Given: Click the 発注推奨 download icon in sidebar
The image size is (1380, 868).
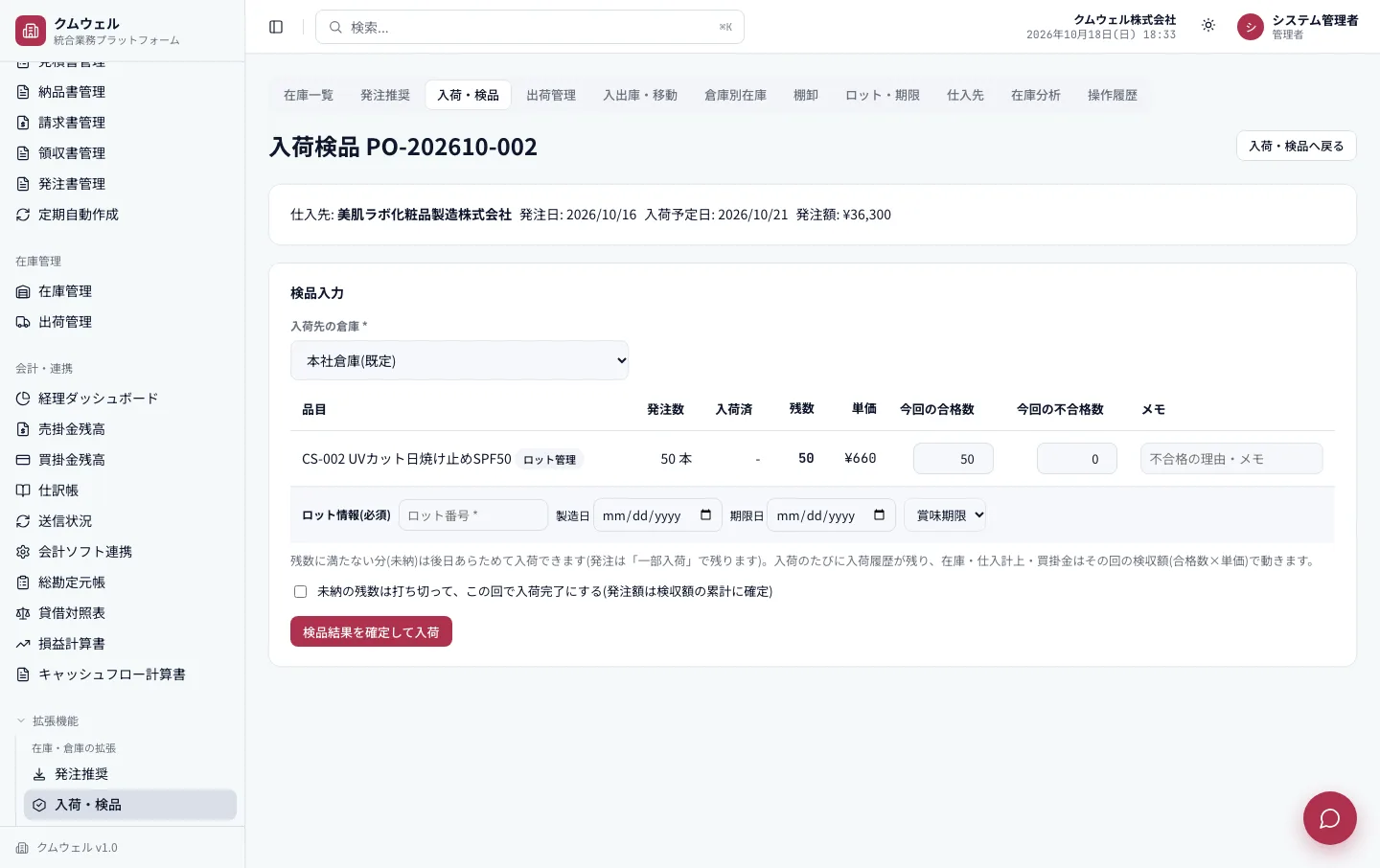Looking at the screenshot, I should (x=39, y=774).
